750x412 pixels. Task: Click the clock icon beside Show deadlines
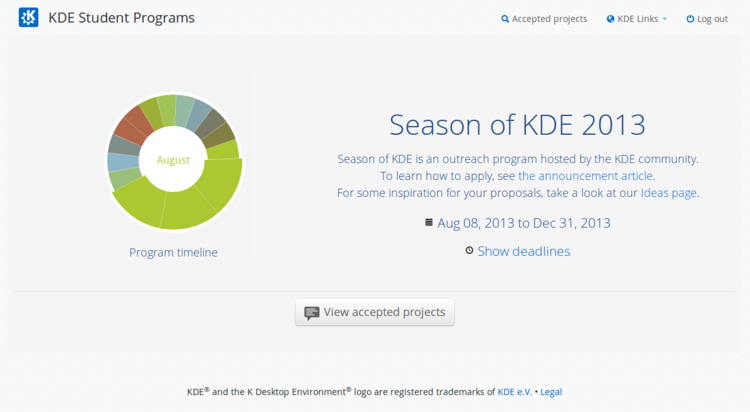[x=469, y=250]
